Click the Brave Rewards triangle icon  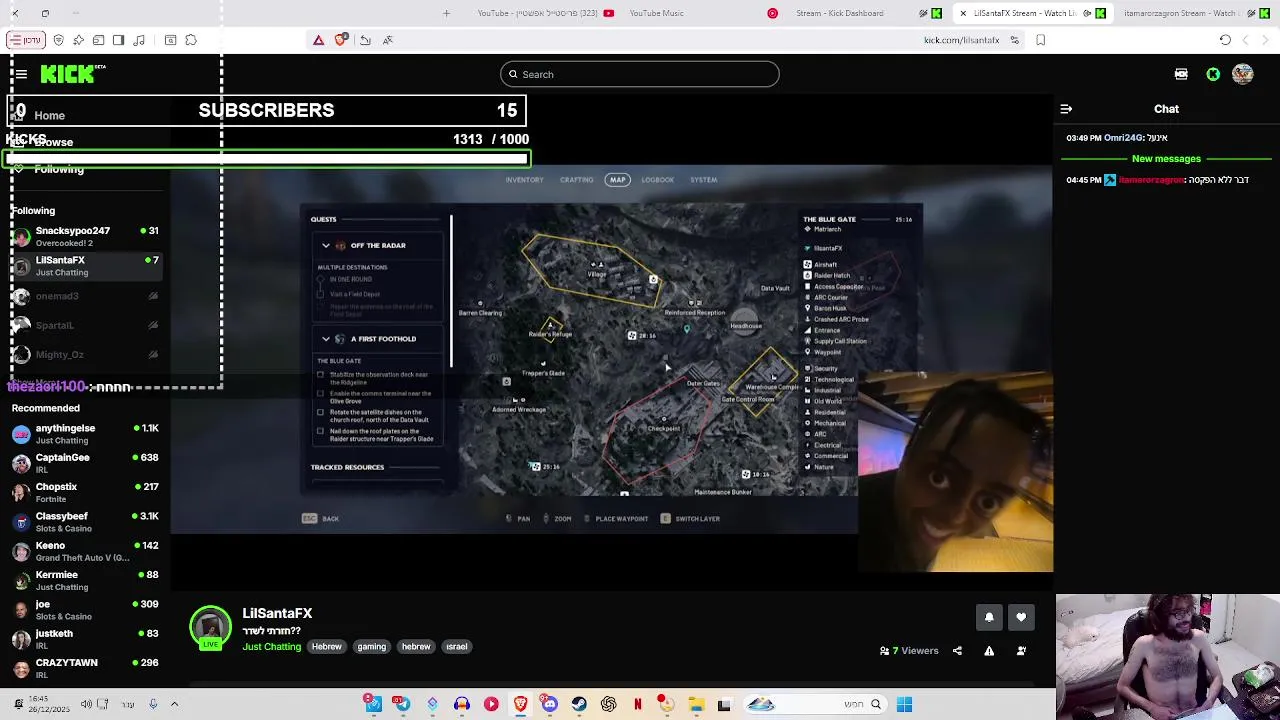318,40
